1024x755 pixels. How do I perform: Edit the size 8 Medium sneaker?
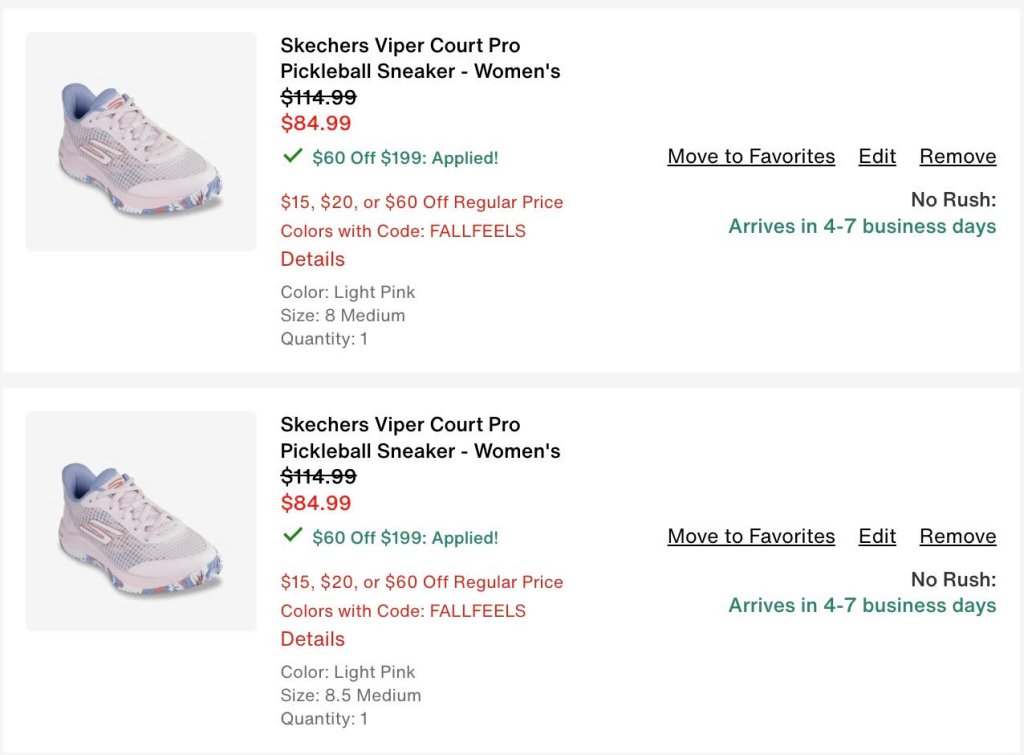coord(877,156)
